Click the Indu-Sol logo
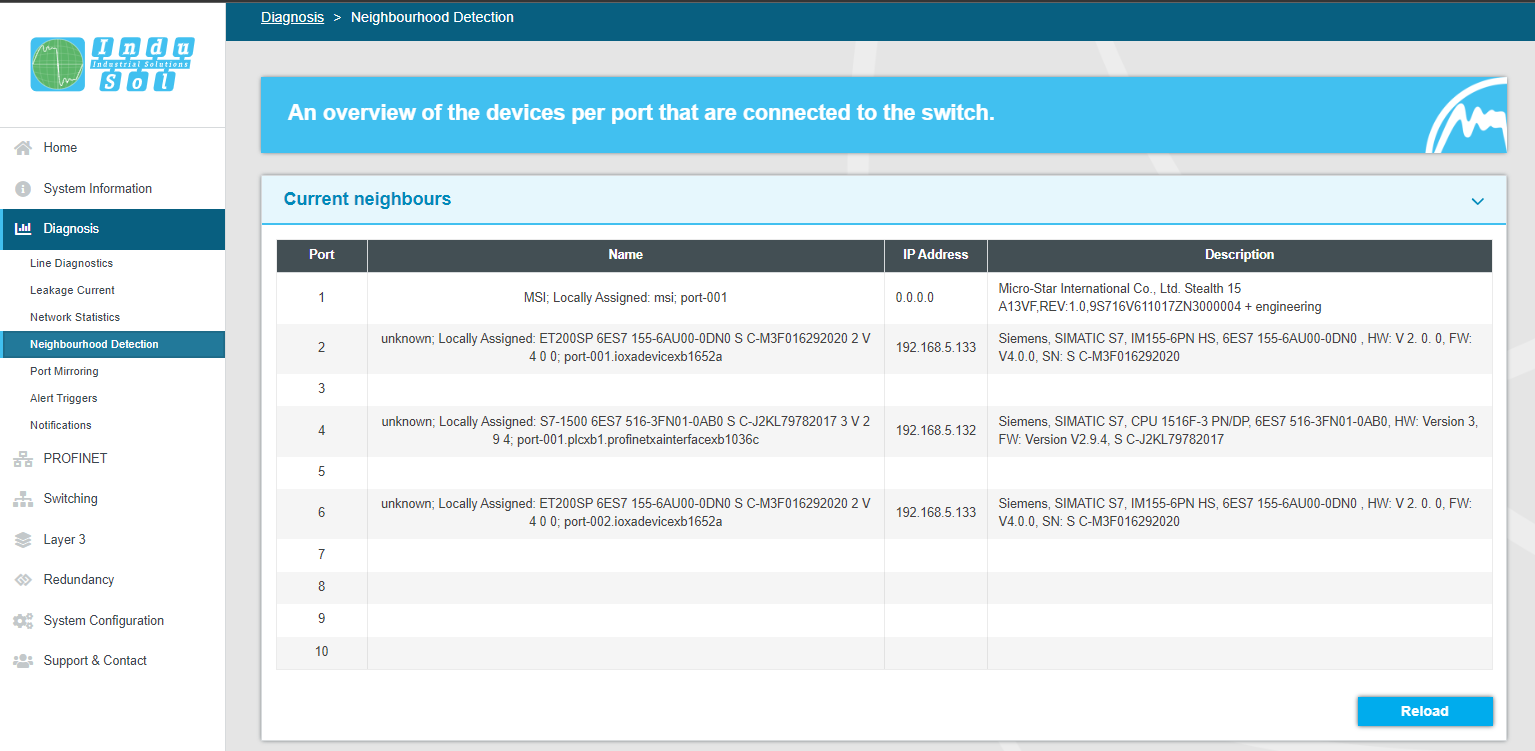 (112, 65)
